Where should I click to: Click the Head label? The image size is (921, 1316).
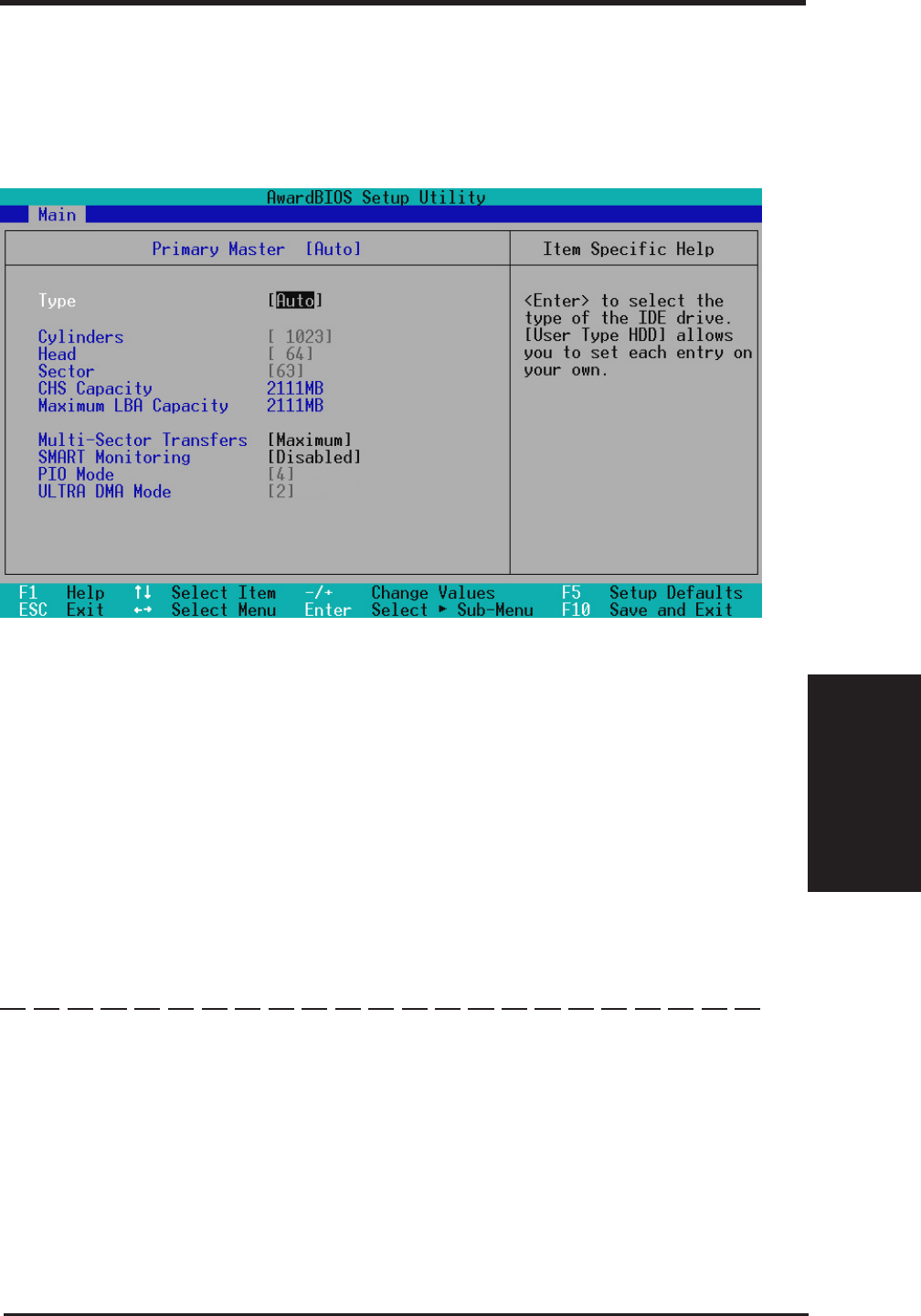coord(57,354)
